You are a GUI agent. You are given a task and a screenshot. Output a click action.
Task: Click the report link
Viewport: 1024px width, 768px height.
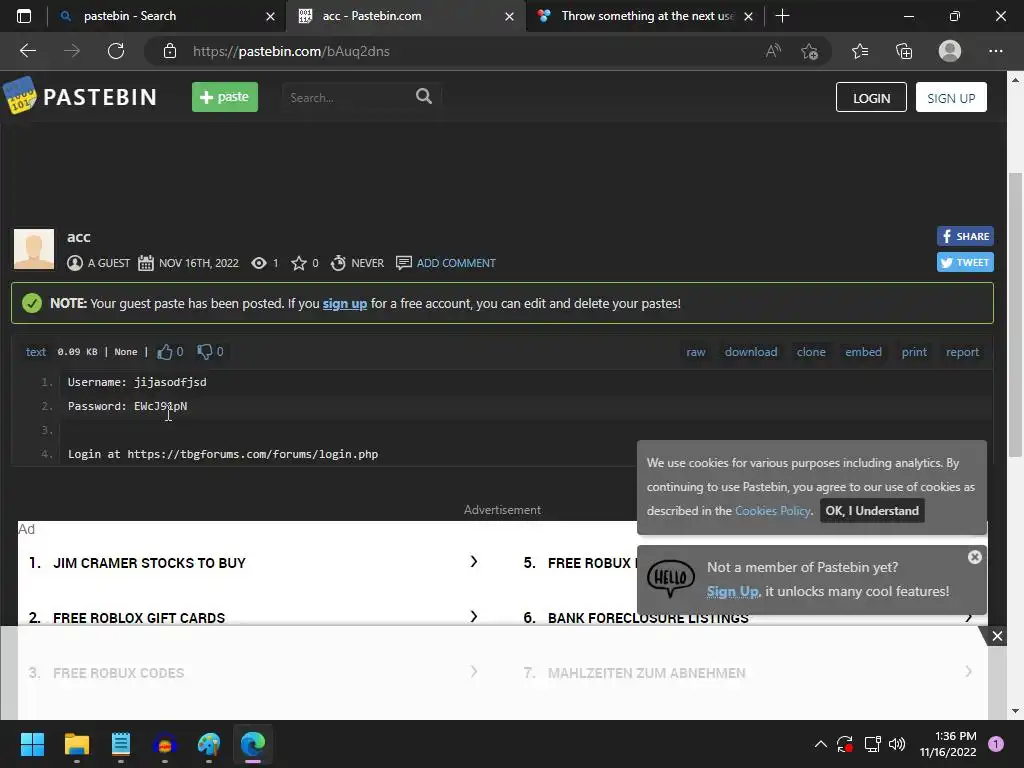(x=962, y=352)
